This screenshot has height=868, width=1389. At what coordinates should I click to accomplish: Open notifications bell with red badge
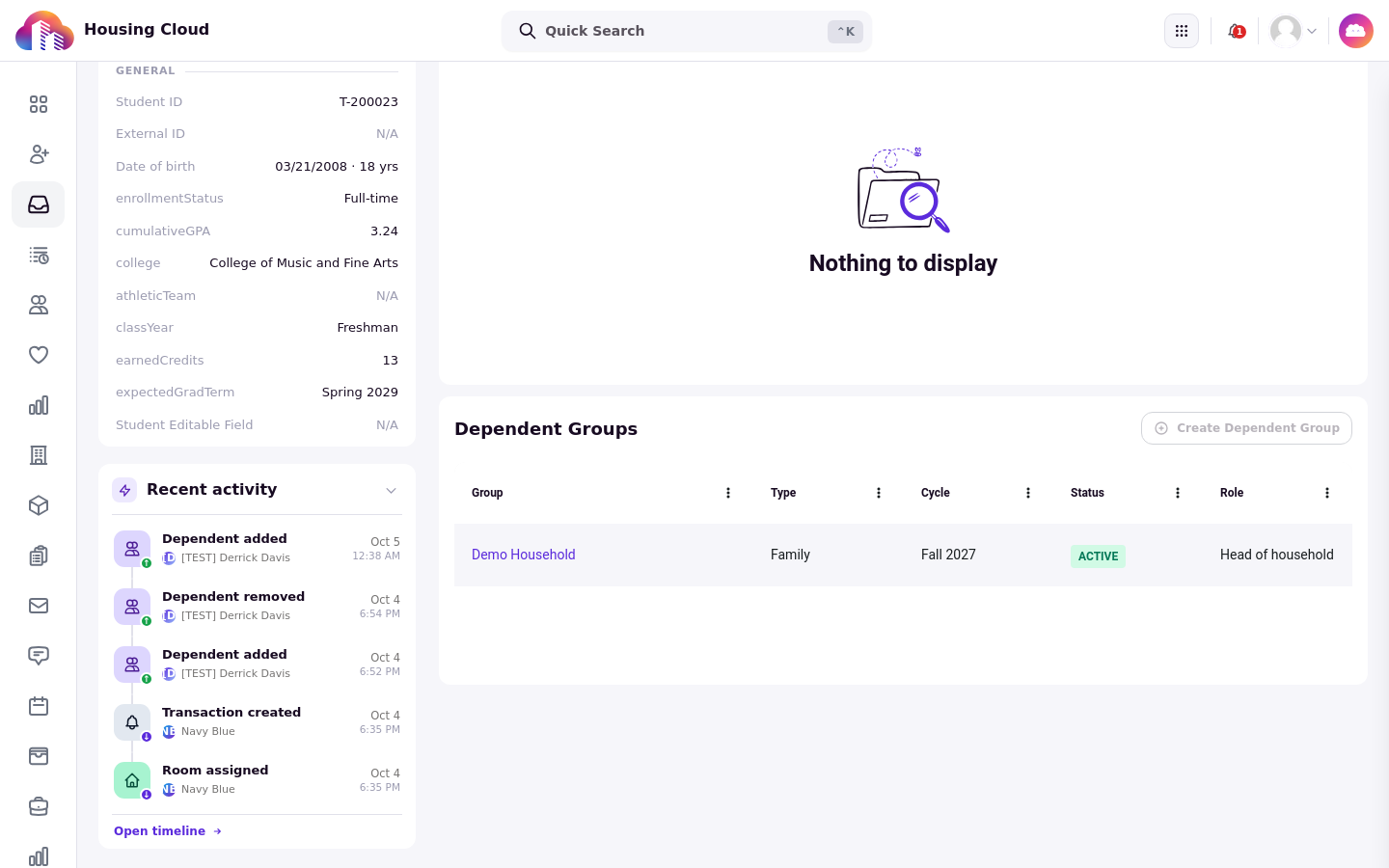point(1236,31)
